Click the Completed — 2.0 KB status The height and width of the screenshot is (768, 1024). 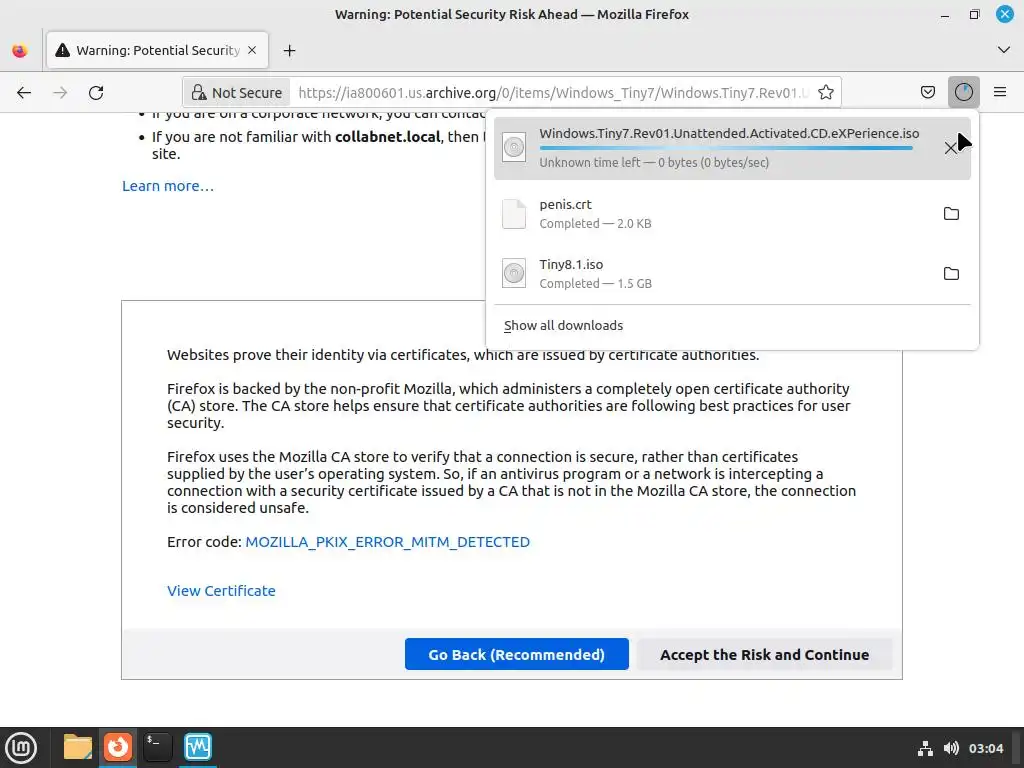[x=596, y=223]
